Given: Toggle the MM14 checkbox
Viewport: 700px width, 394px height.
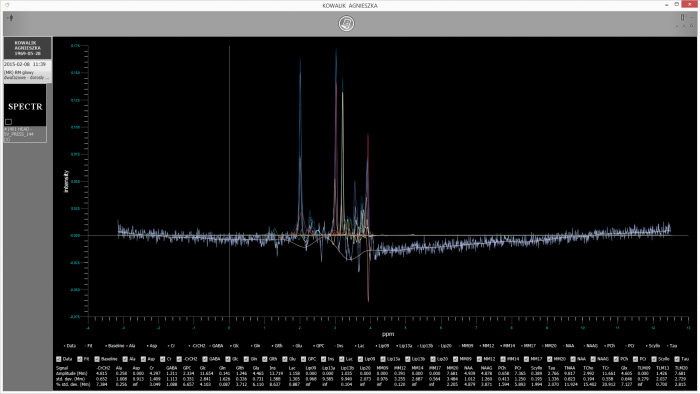Looking at the screenshot, I should click(x=503, y=359).
